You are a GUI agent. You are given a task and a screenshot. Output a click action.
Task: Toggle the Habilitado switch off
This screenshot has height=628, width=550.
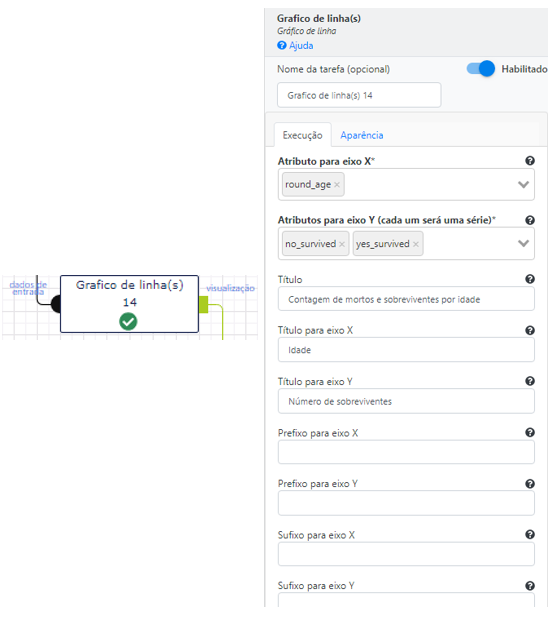pos(481,68)
